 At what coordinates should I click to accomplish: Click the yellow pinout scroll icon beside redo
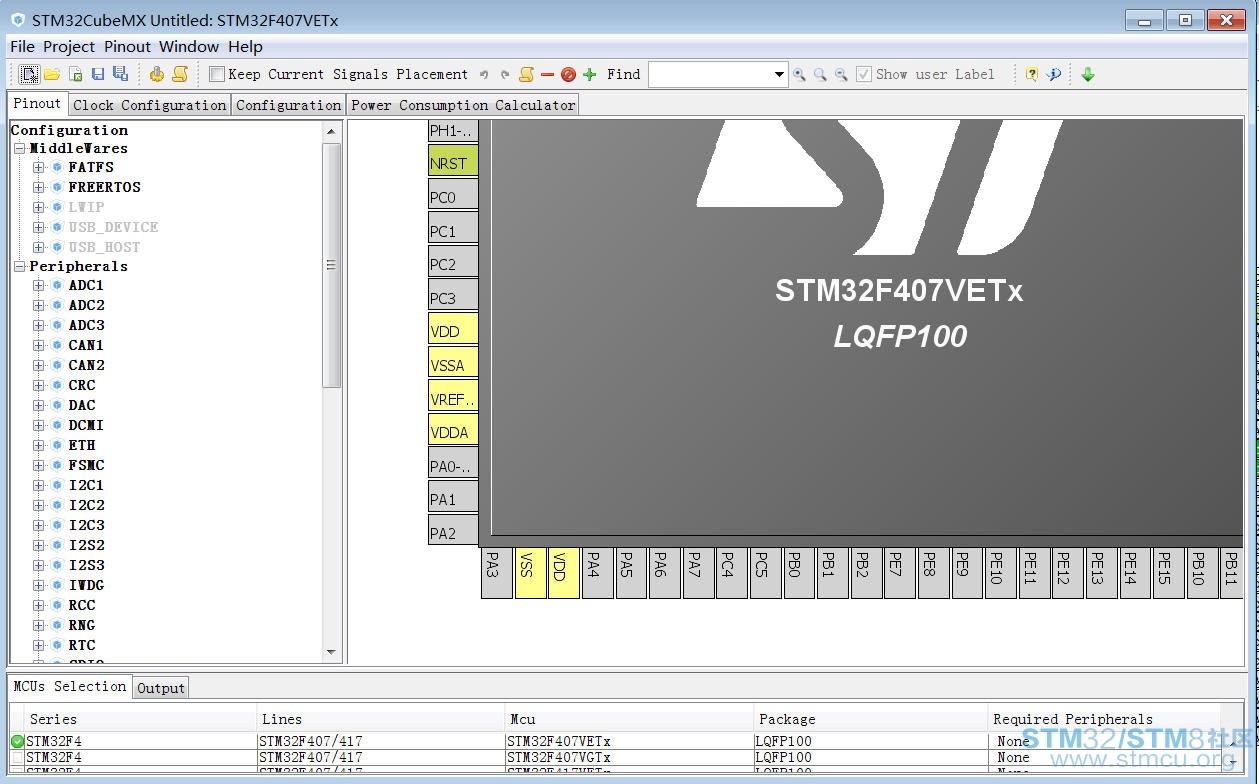coord(526,74)
